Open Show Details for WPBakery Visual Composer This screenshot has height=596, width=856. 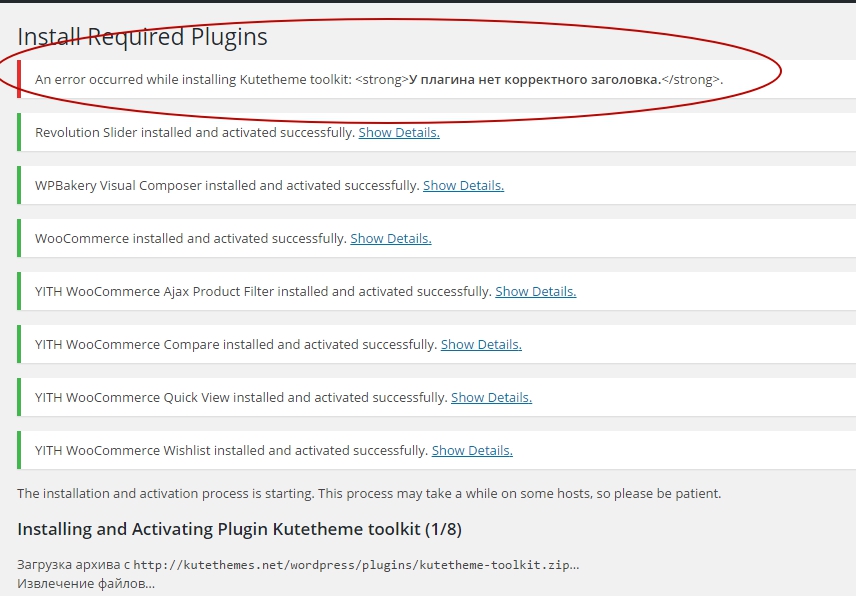click(463, 186)
